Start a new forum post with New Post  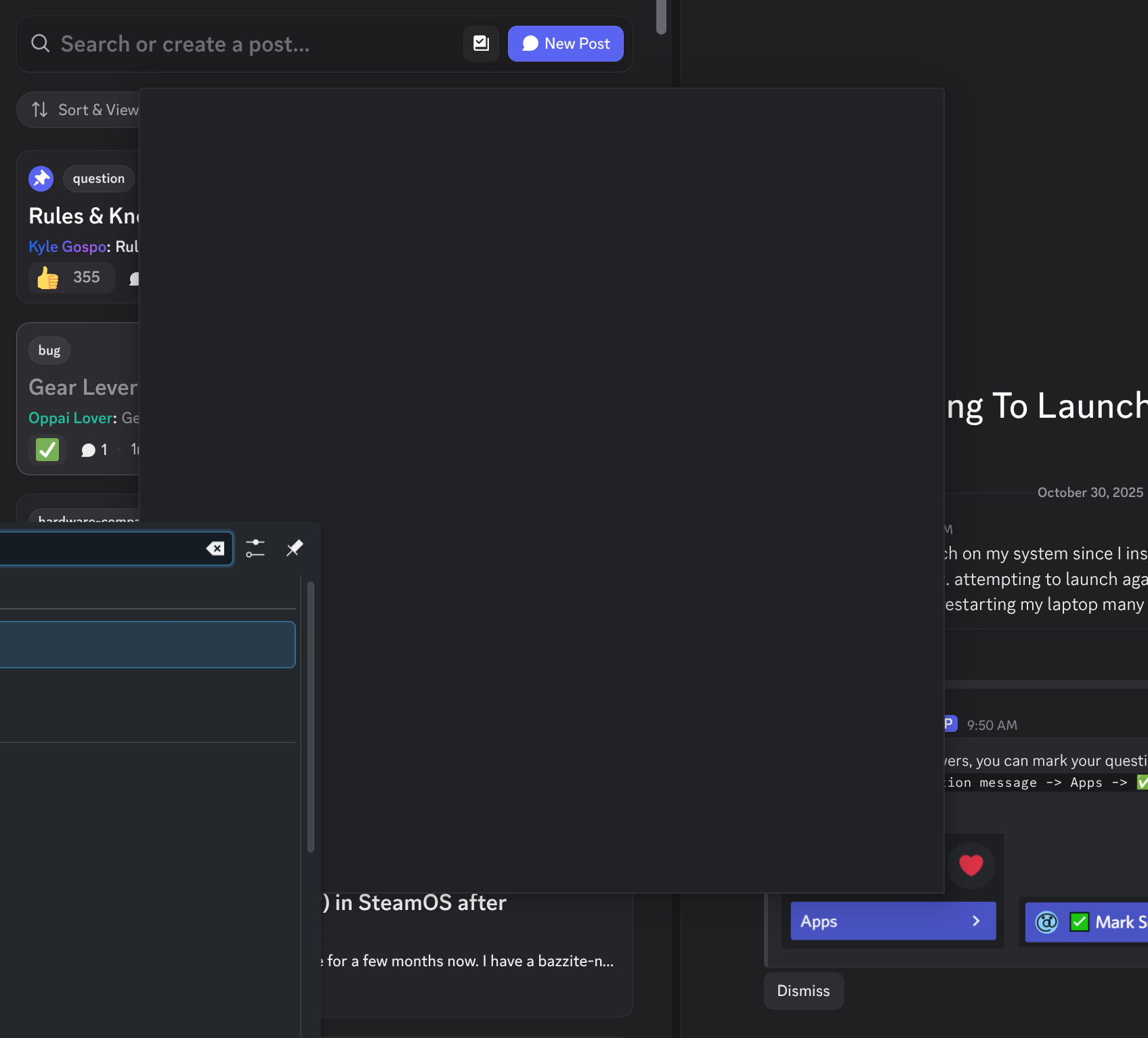(566, 43)
